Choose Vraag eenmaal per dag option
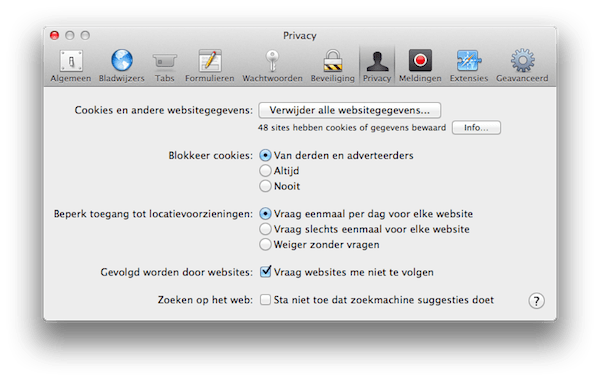This screenshot has width=600, height=381. coord(265,213)
